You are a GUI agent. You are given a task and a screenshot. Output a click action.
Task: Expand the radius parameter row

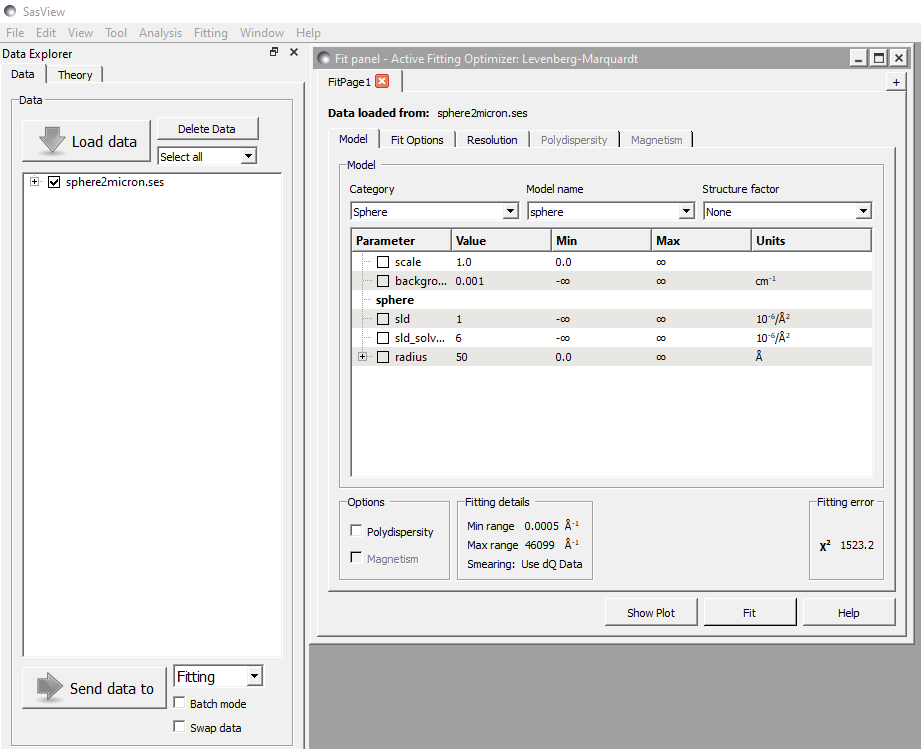[362, 356]
